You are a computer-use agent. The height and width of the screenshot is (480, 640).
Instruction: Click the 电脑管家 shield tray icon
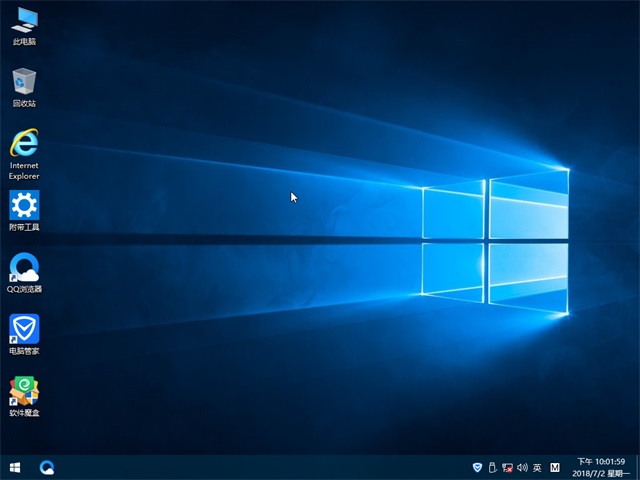477,467
